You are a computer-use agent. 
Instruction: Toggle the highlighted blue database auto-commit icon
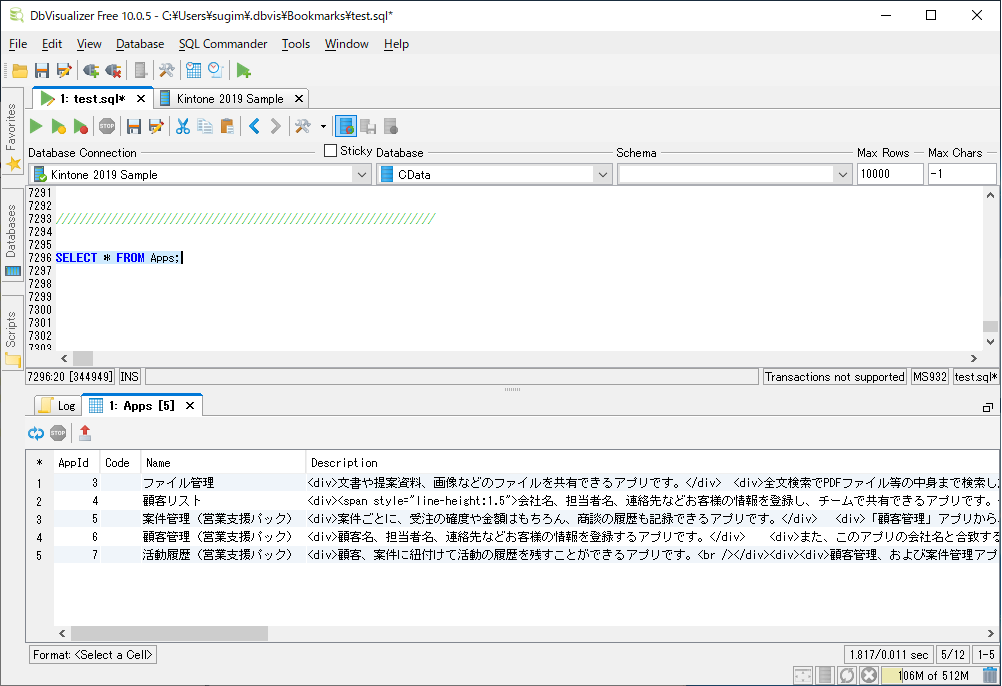point(346,126)
